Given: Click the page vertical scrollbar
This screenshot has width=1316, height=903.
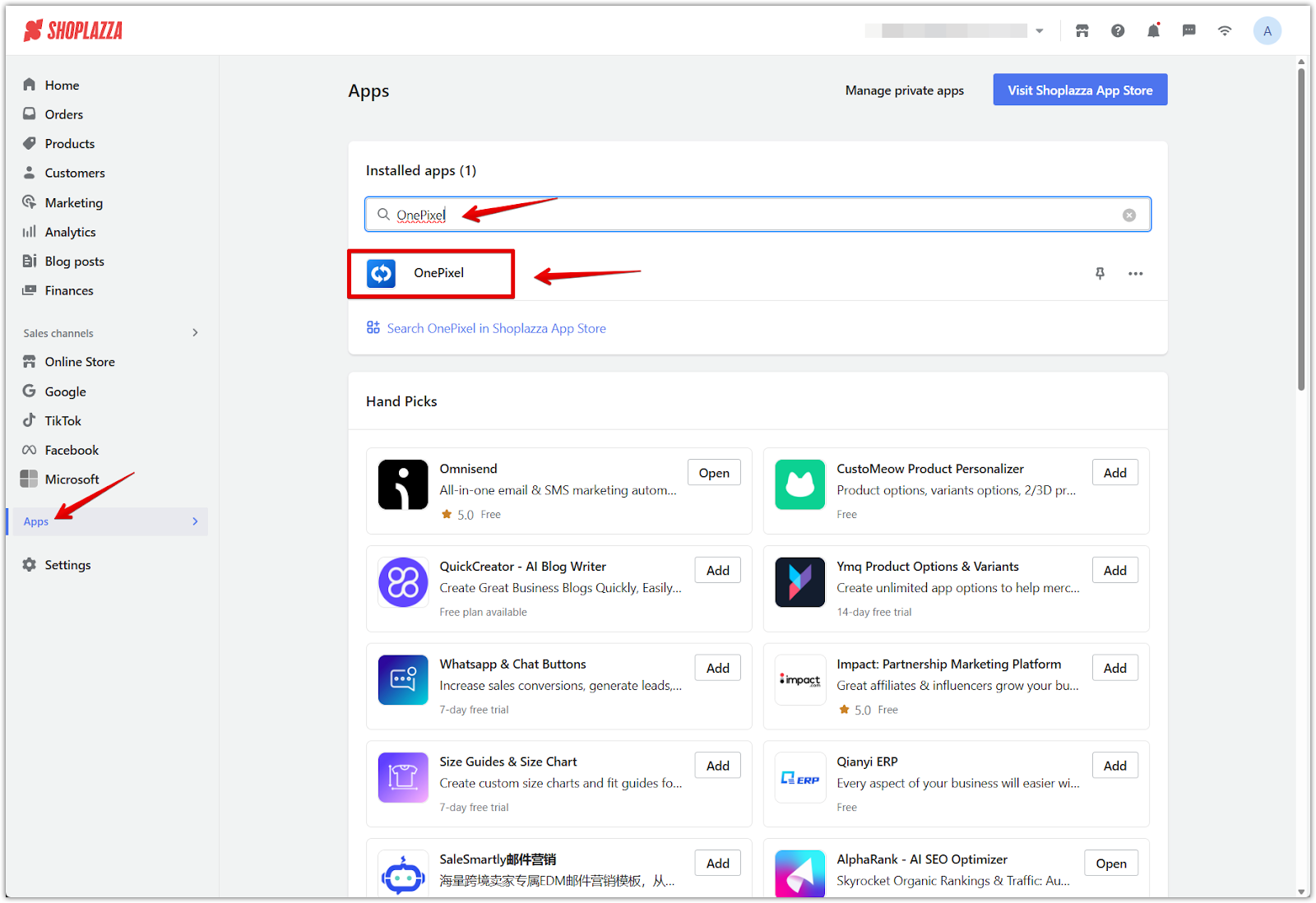Looking at the screenshot, I should tap(1301, 230).
